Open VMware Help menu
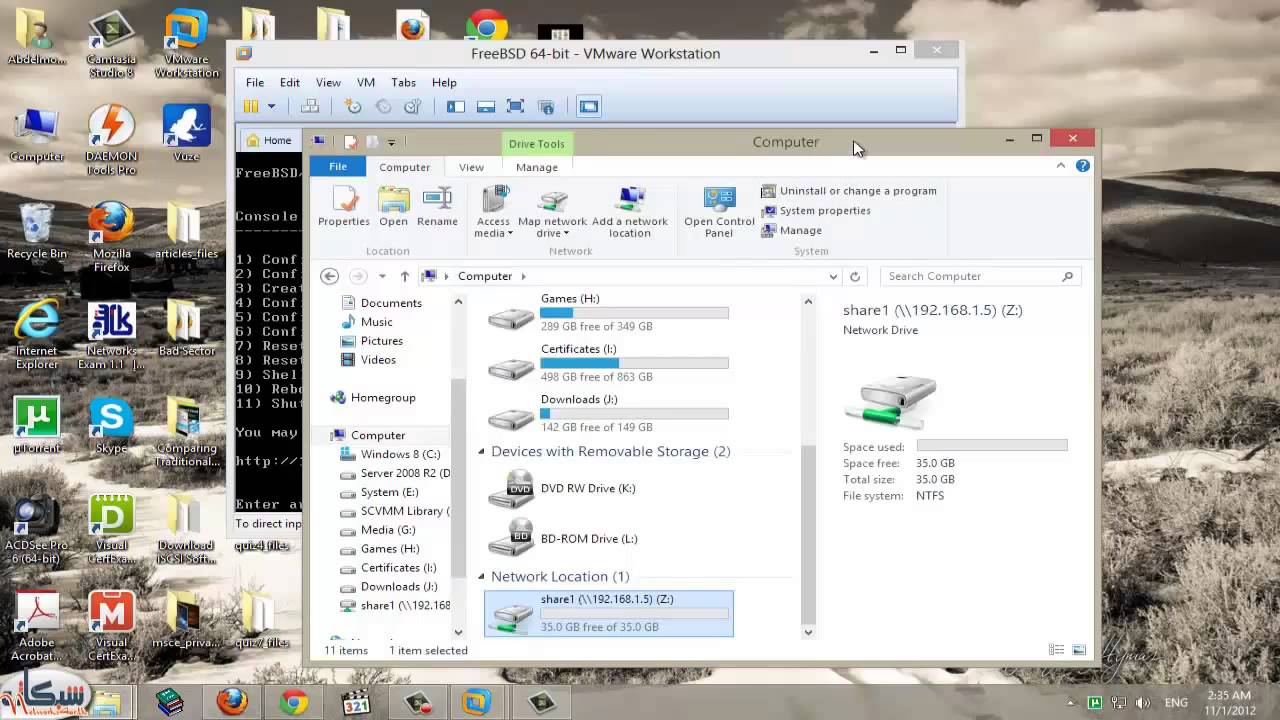This screenshot has height=720, width=1280. (444, 83)
